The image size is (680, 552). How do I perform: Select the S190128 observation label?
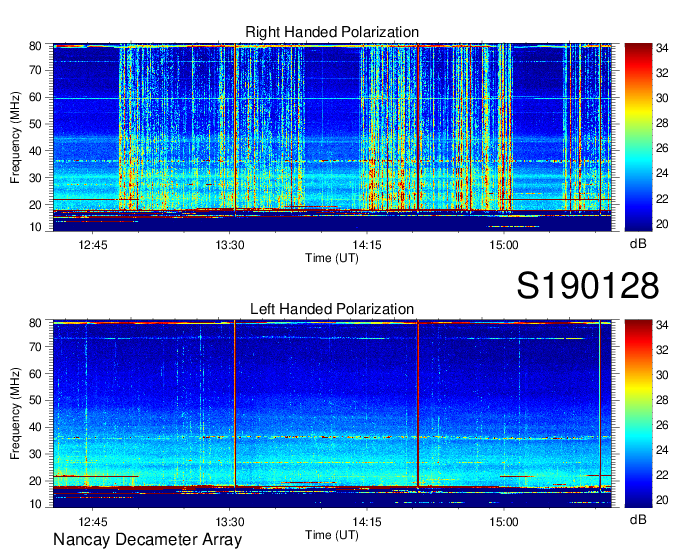(588, 286)
